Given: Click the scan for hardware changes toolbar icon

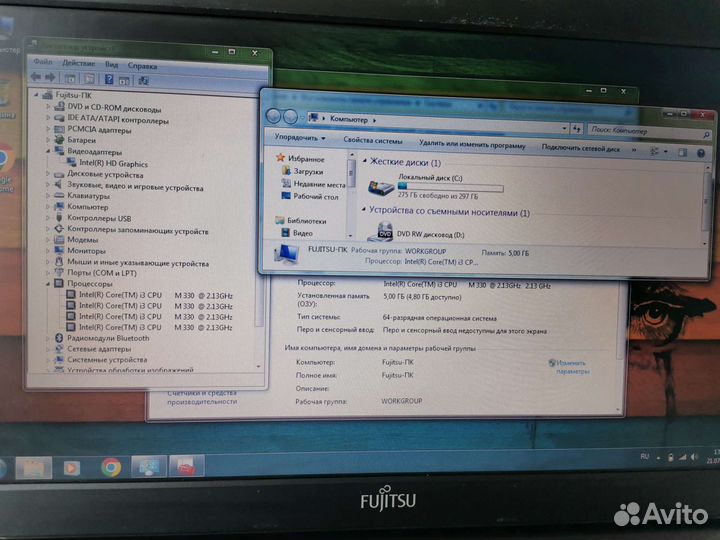Looking at the screenshot, I should point(143,81).
